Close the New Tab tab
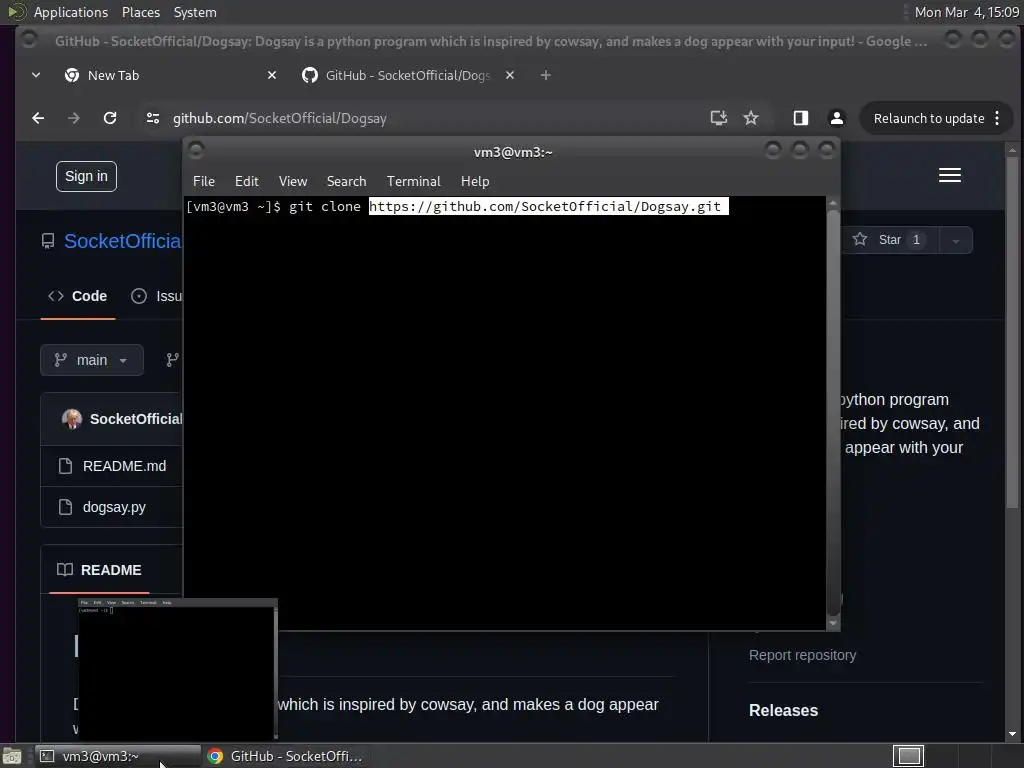 (x=272, y=75)
